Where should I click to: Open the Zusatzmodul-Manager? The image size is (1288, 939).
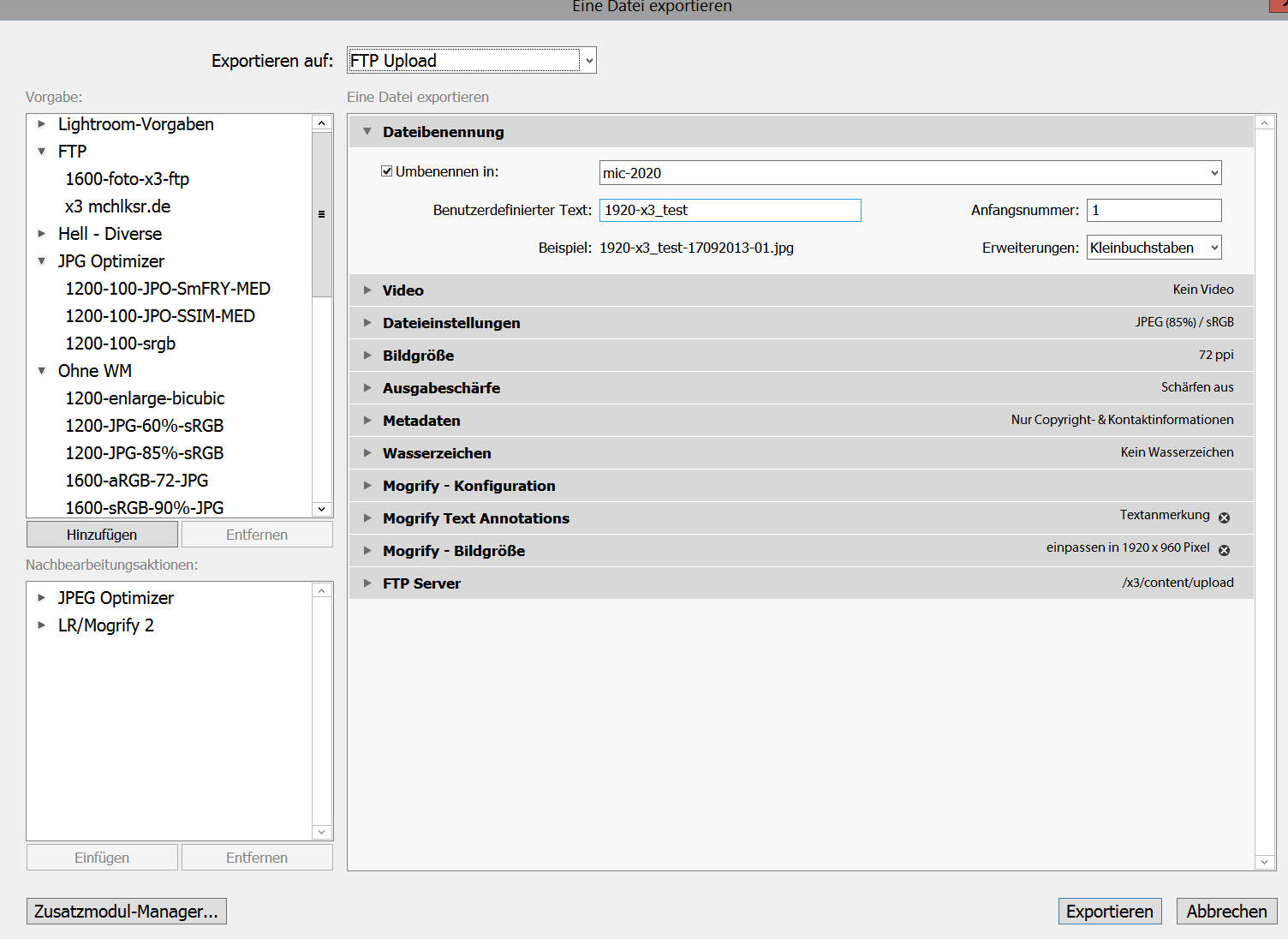tap(127, 912)
